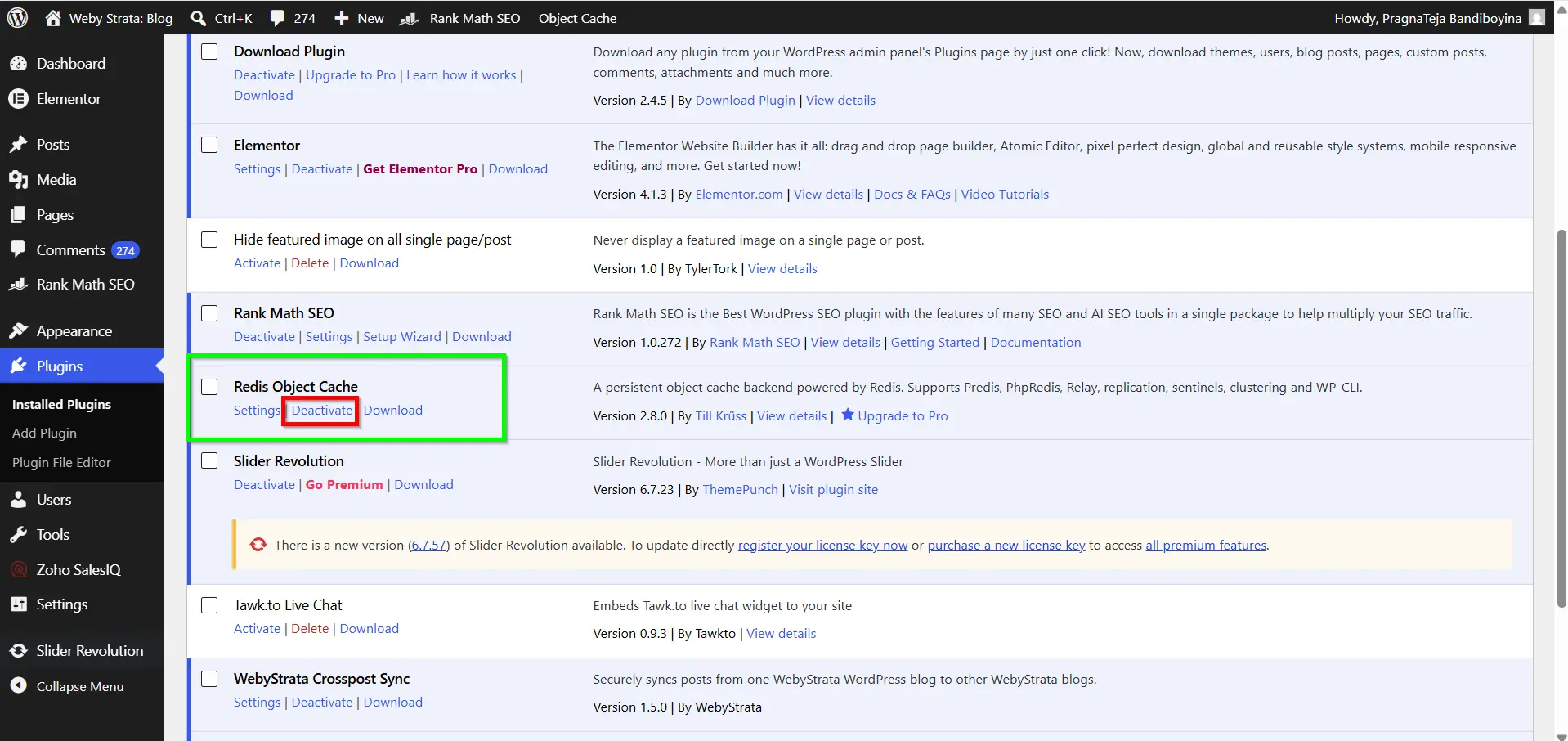The width and height of the screenshot is (1568, 741).
Task: Check the WebyStrata Crosspost Sync checkbox
Action: pyautogui.click(x=210, y=679)
